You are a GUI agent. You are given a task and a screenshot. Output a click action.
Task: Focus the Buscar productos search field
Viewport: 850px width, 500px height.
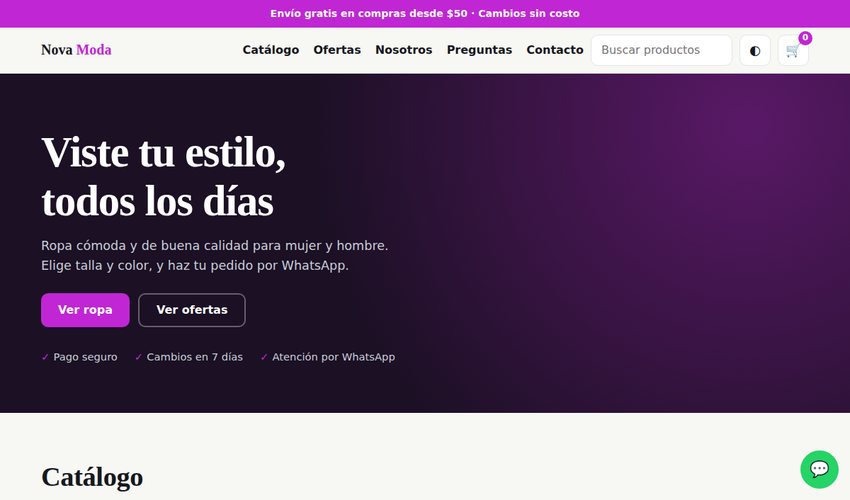(661, 50)
